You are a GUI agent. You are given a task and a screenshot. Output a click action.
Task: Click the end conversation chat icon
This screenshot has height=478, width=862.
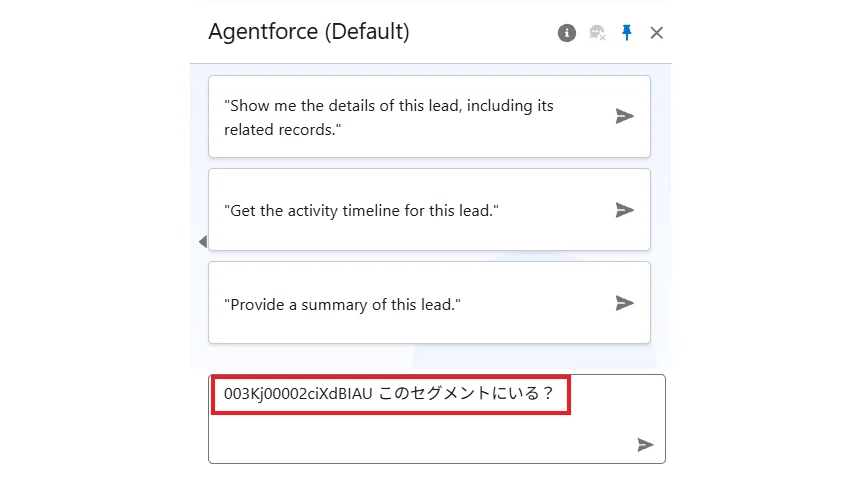pos(597,33)
